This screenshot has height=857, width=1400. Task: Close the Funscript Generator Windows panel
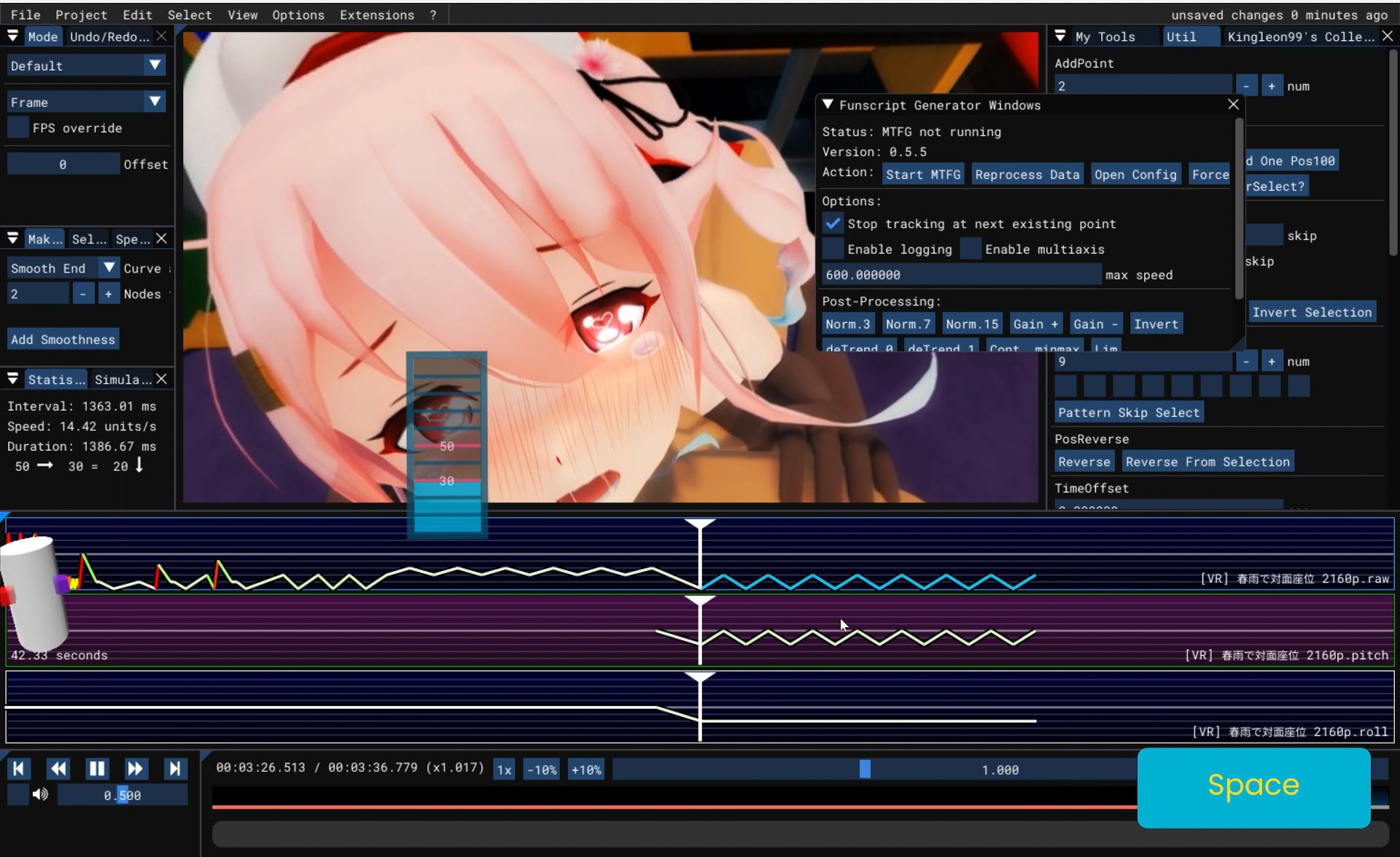pos(1233,104)
